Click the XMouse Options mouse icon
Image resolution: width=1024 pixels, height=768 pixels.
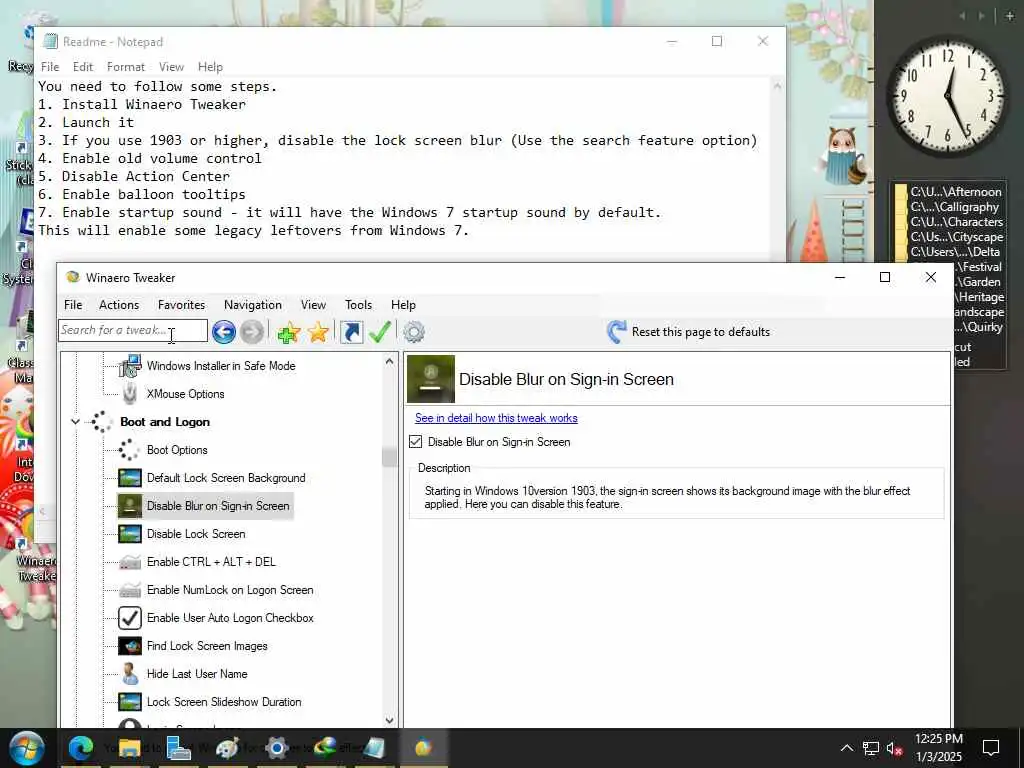click(x=130, y=394)
